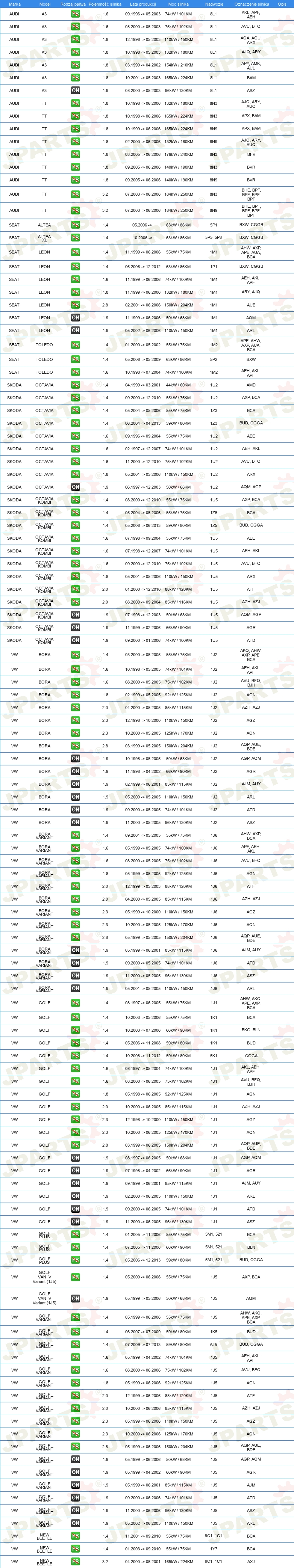
Task: Click the ON icon in the SEAT LEON ARL row
Action: pos(75,331)
